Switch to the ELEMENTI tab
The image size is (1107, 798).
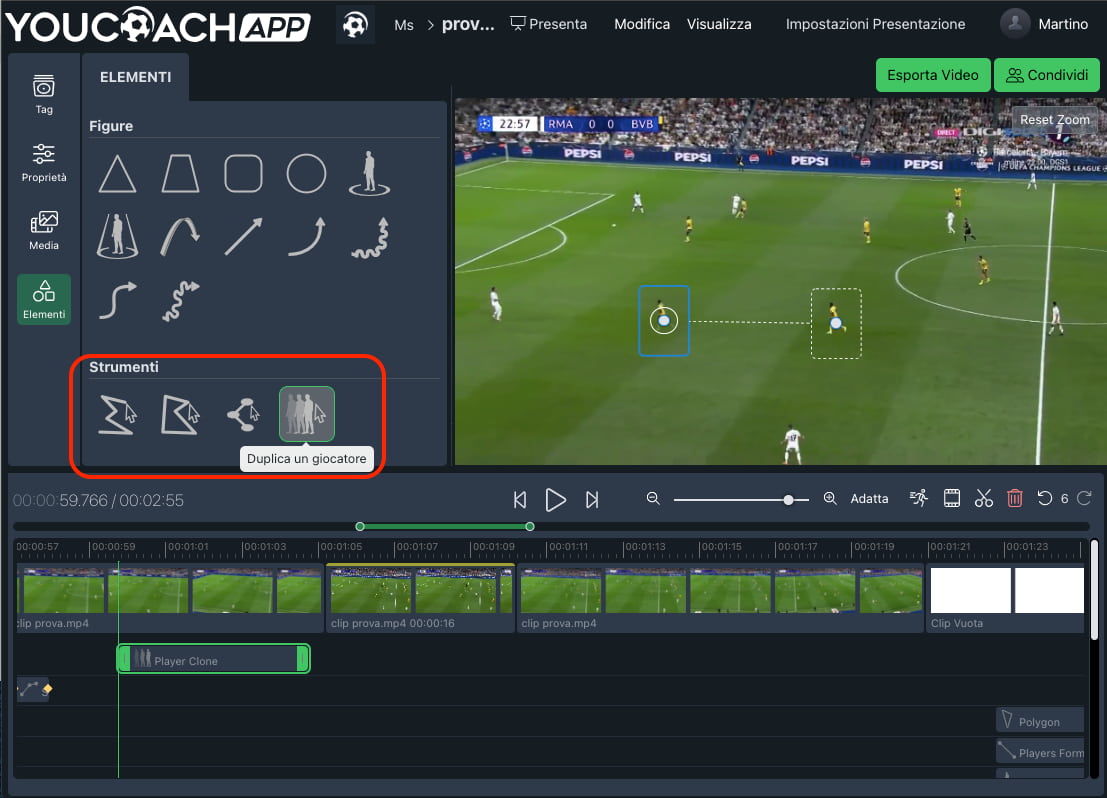point(135,75)
